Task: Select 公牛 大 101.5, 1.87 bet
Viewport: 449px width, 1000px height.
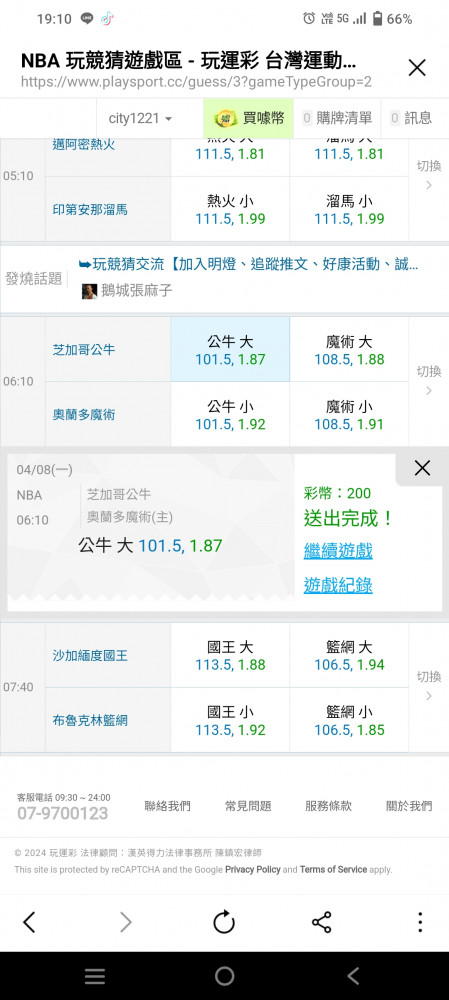Action: click(230, 349)
